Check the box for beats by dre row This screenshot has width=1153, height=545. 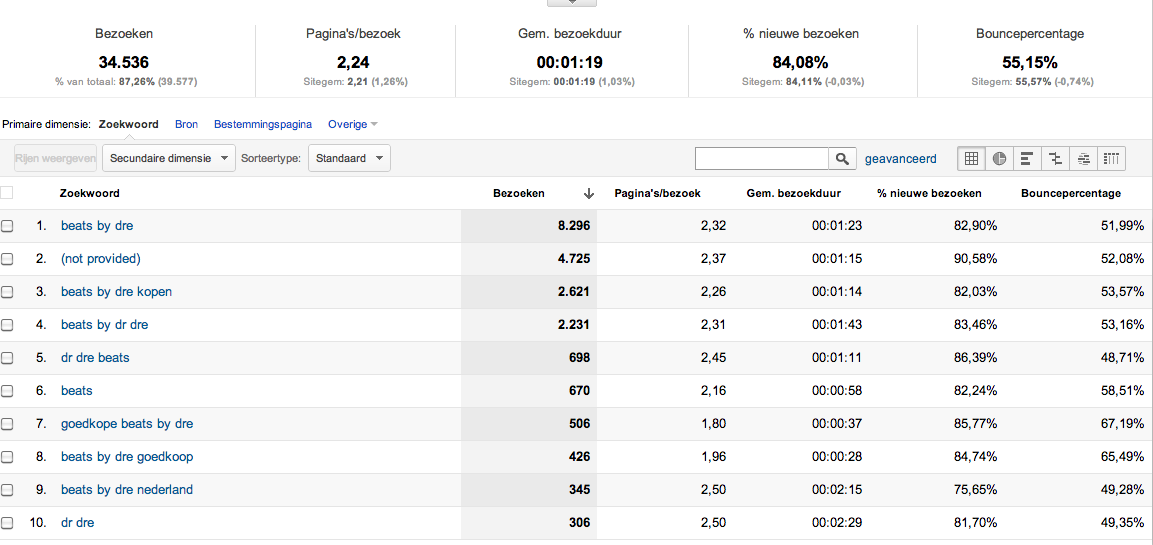[x=7, y=226]
